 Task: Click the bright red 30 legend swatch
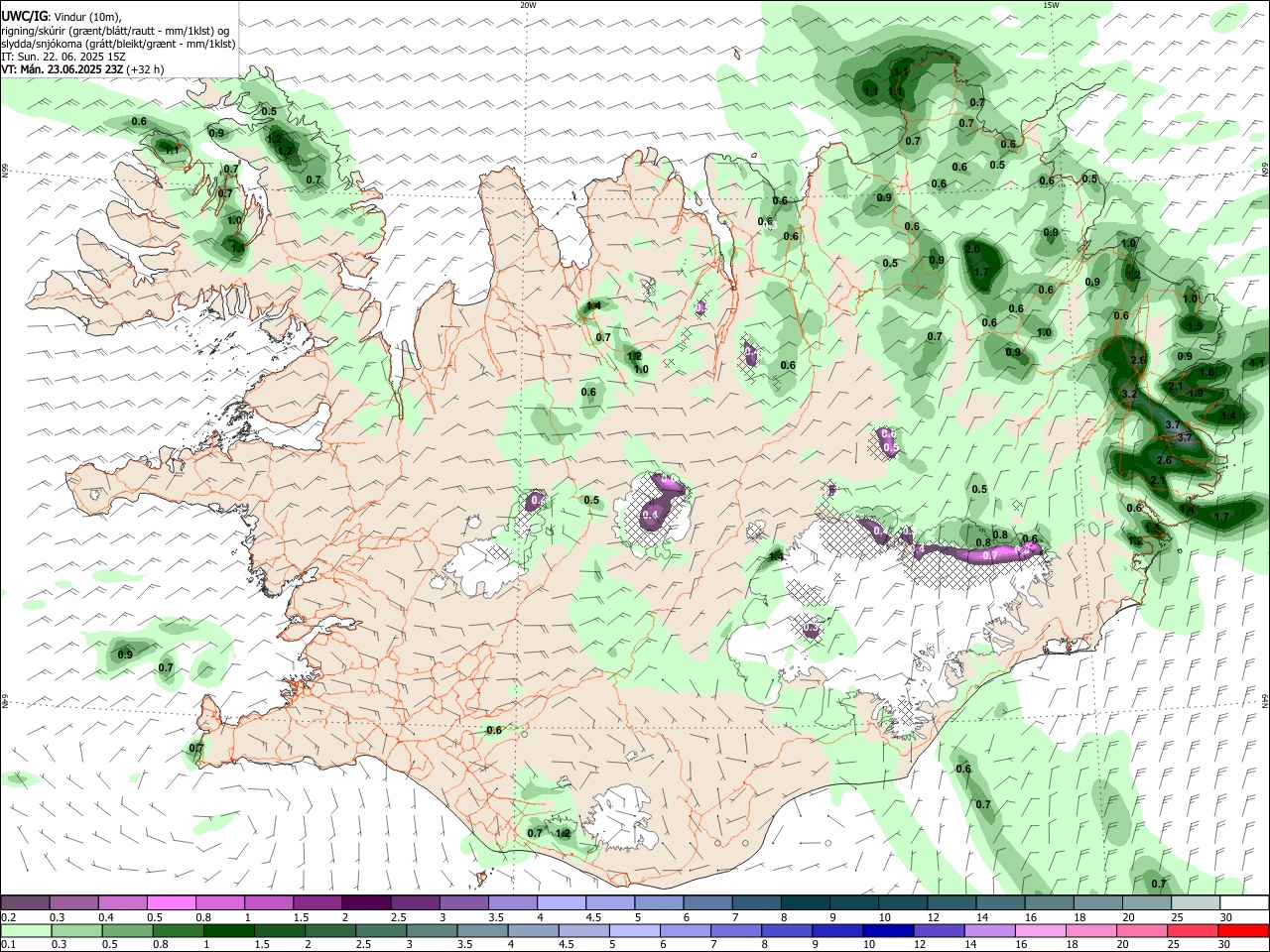(x=1242, y=930)
